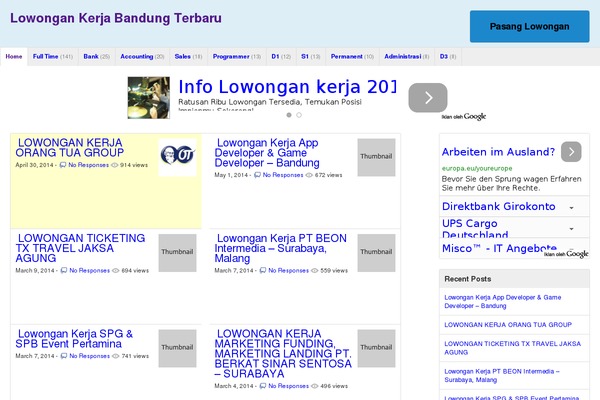The height and width of the screenshot is (400, 600).
Task: Open No Responses link for PT BEON post
Action: (x=289, y=270)
